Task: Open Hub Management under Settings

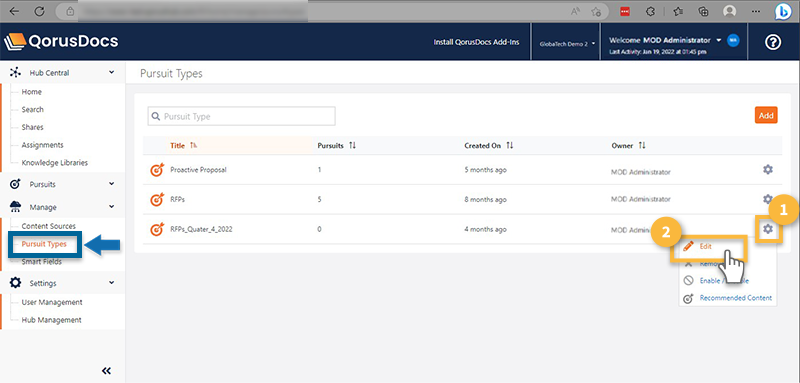Action: pyautogui.click(x=51, y=320)
